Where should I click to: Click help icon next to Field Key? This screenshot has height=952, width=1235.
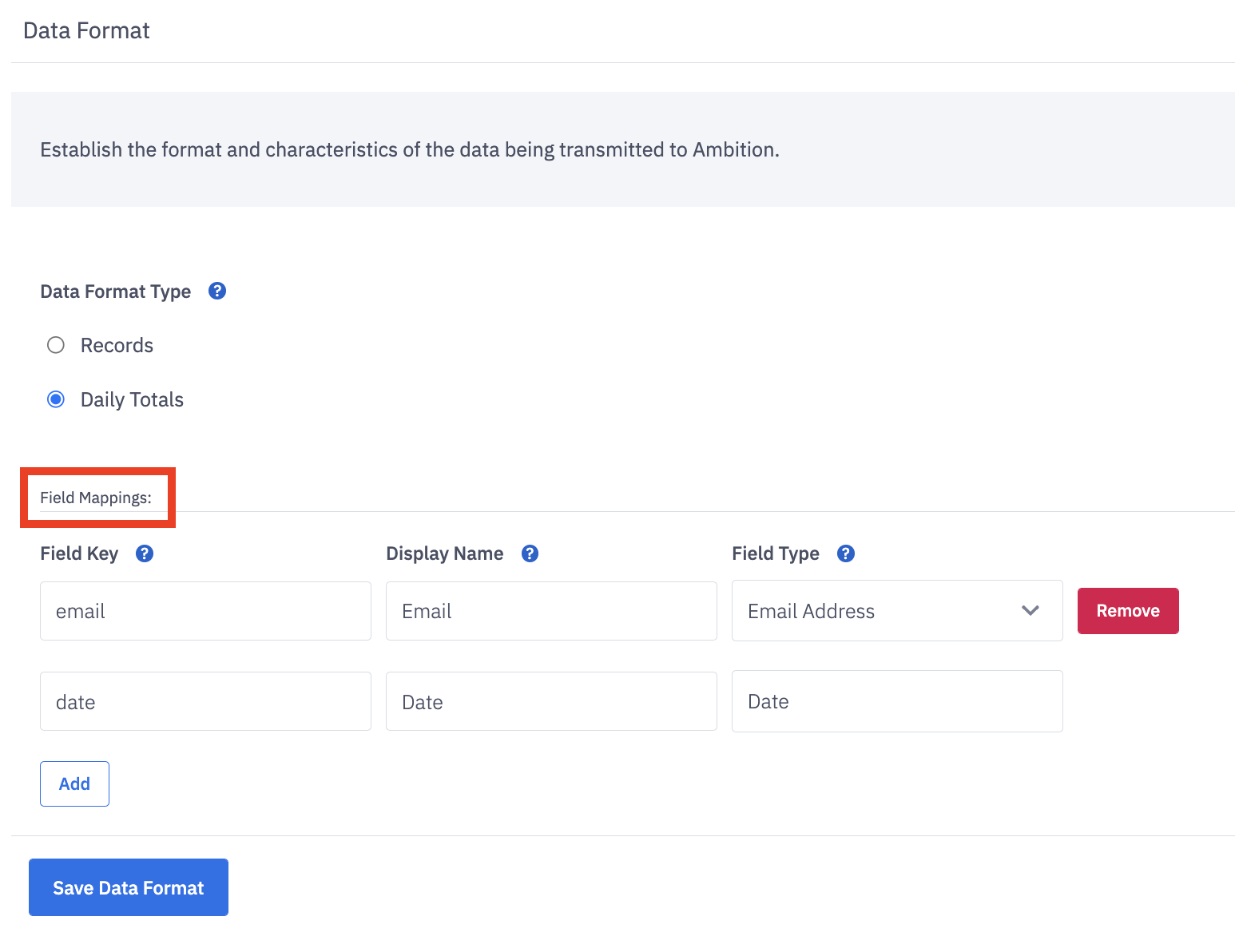click(x=145, y=553)
